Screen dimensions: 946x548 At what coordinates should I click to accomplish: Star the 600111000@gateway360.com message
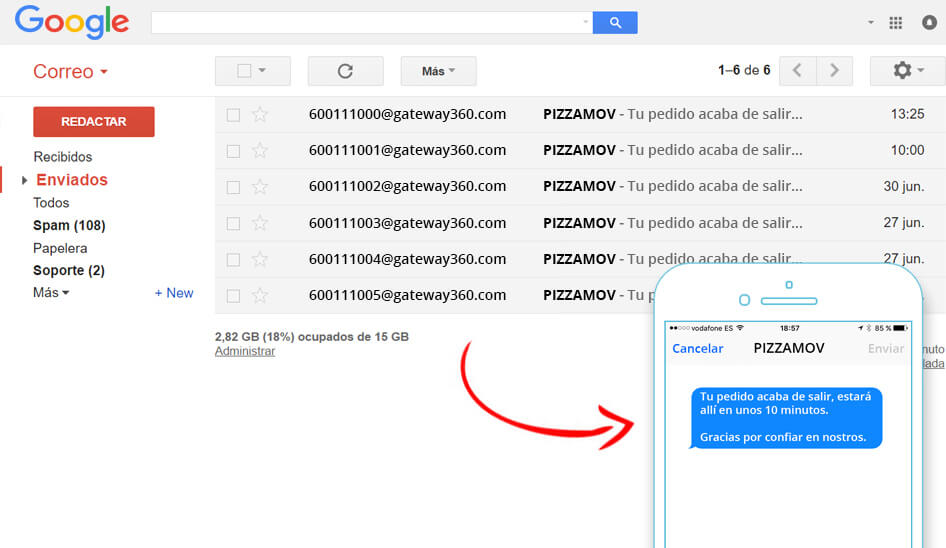click(260, 114)
